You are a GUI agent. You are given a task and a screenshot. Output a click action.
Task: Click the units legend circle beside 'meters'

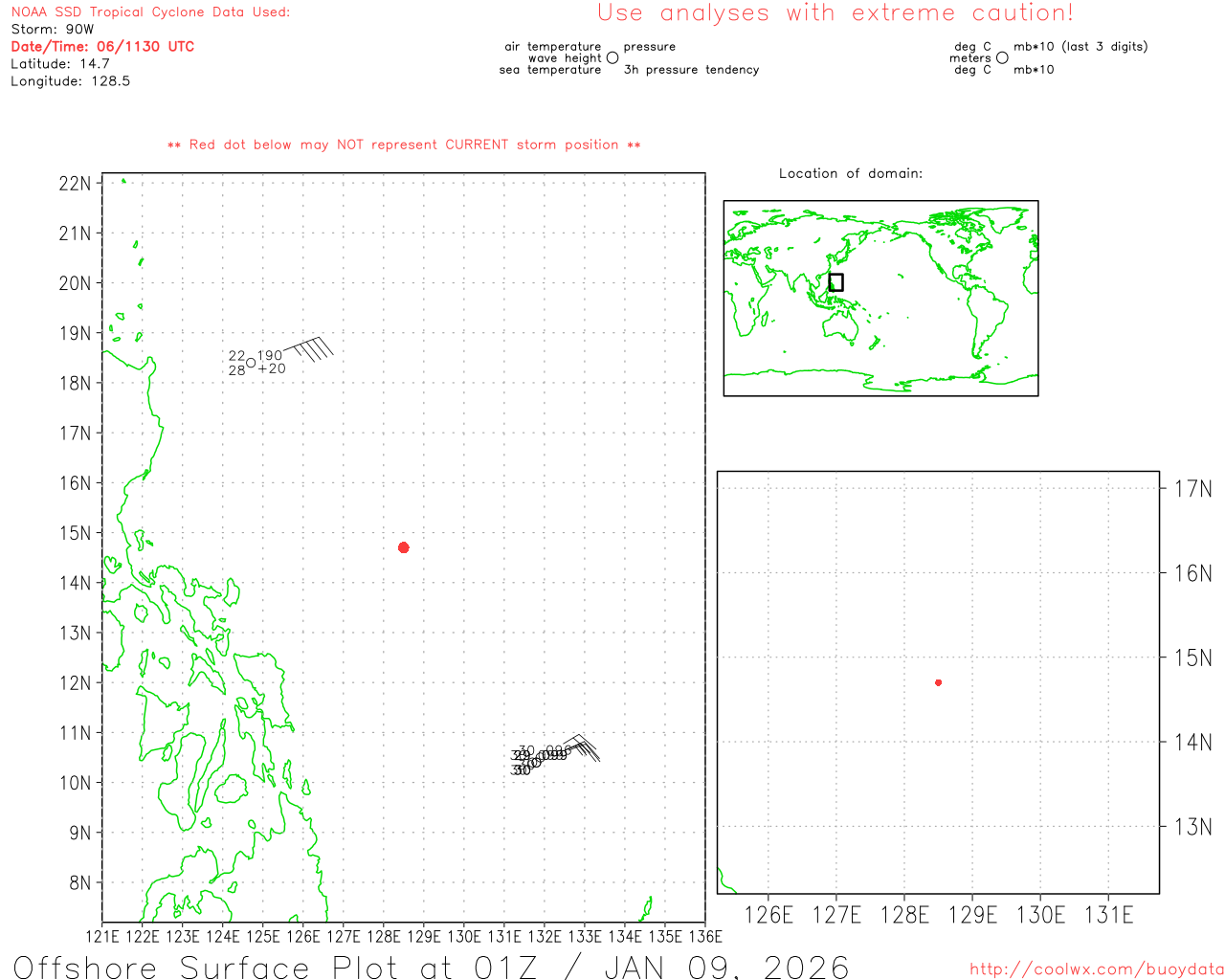pos(1002,58)
